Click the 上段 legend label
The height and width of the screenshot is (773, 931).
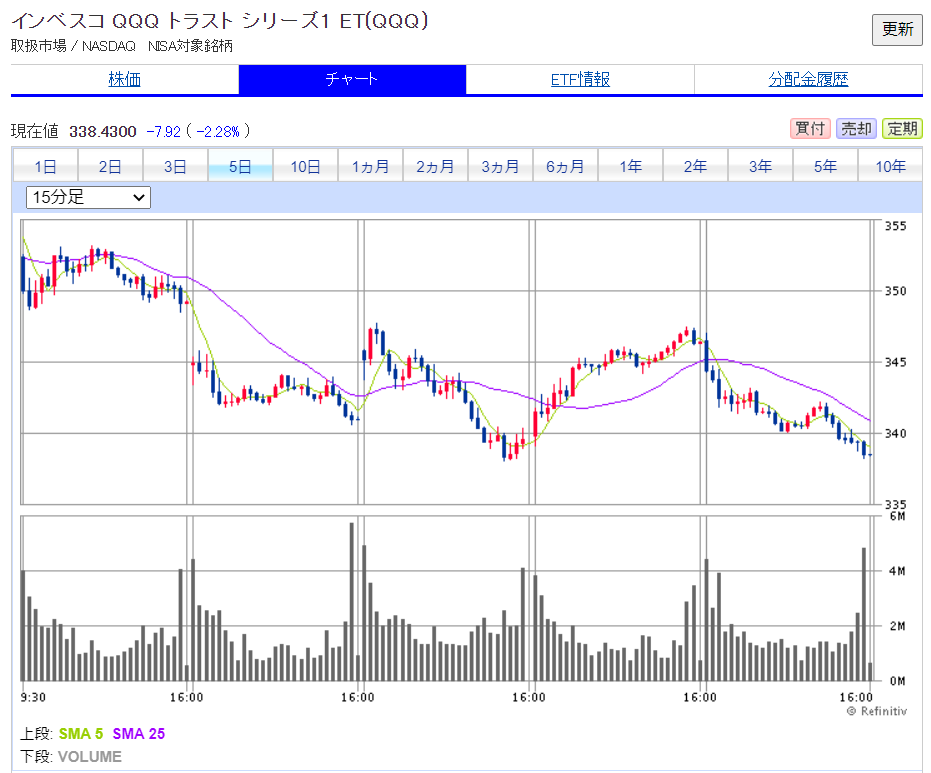point(36,734)
